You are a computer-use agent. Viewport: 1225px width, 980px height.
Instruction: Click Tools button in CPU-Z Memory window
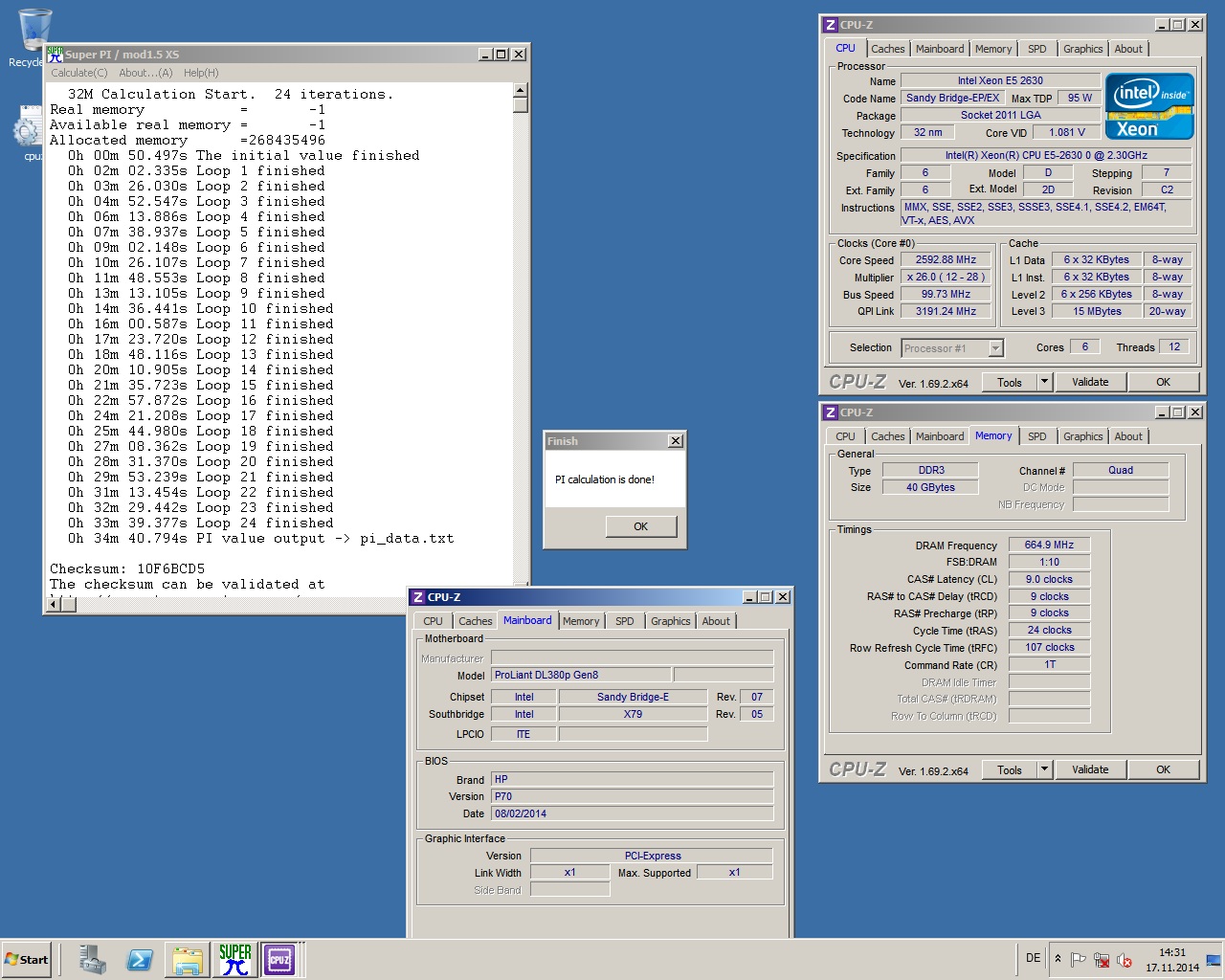(1010, 769)
